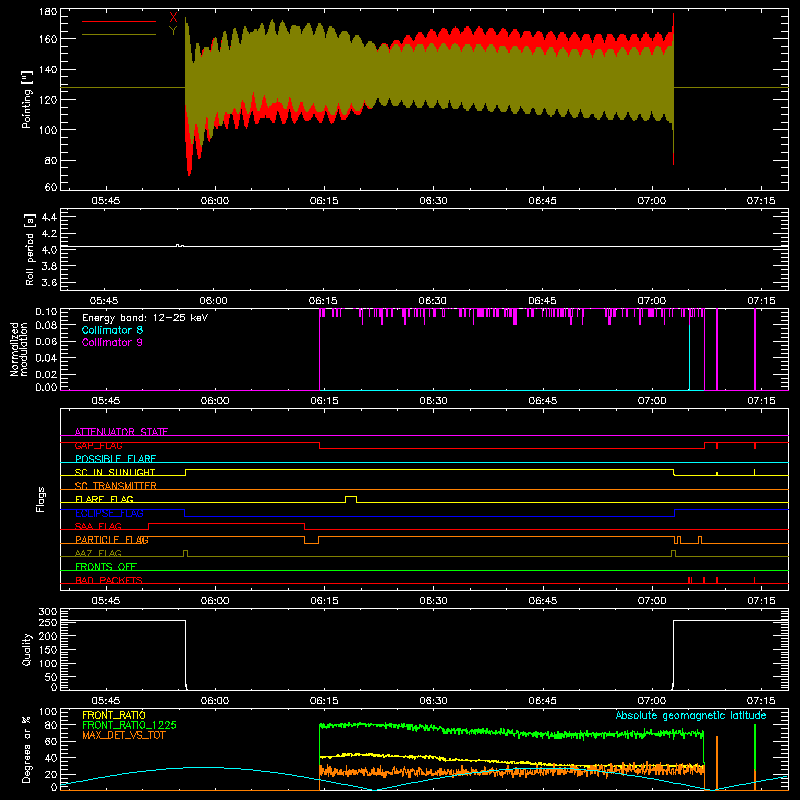Click the AAZ_FLAG label

(98, 554)
